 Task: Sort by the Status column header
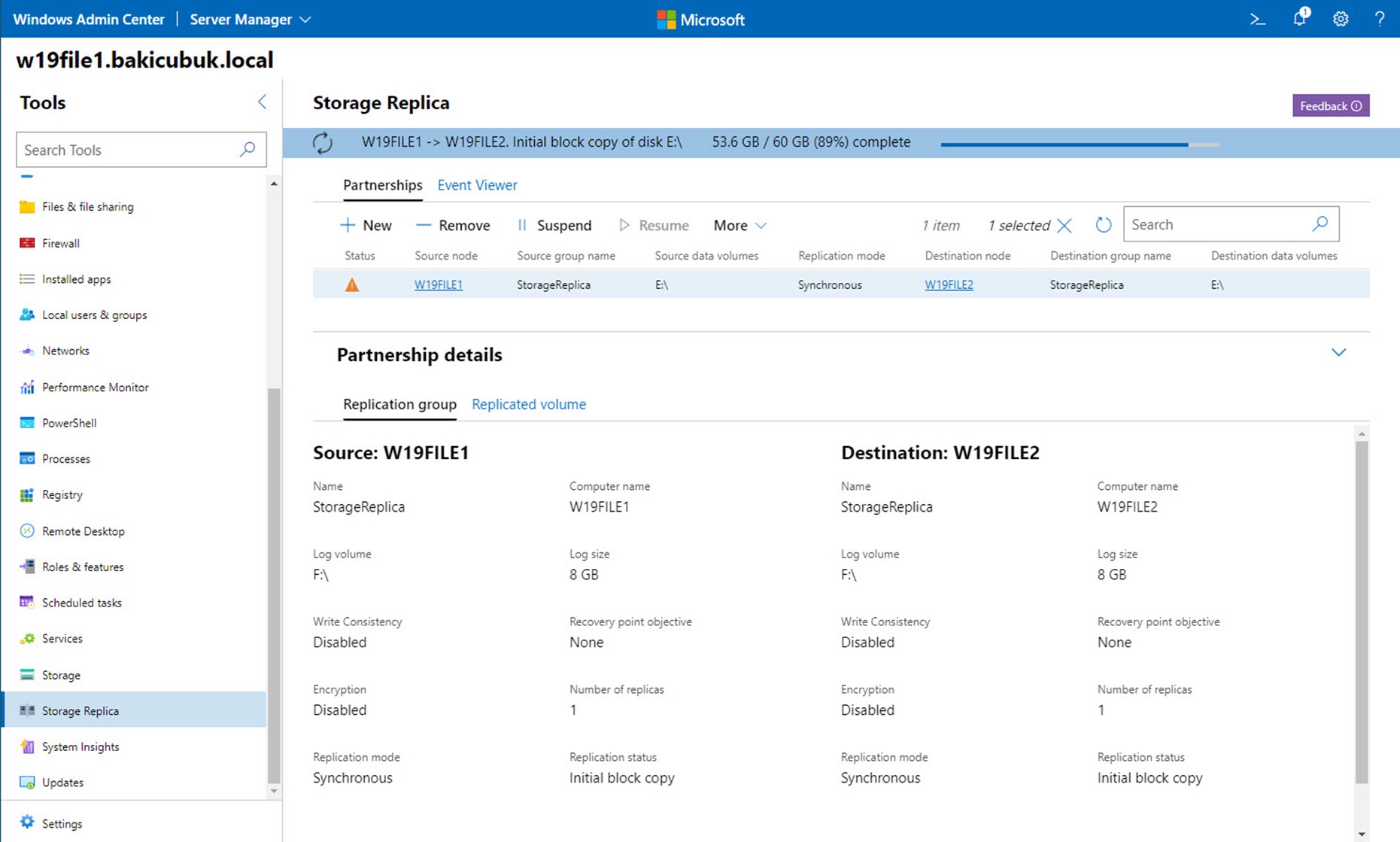point(360,256)
